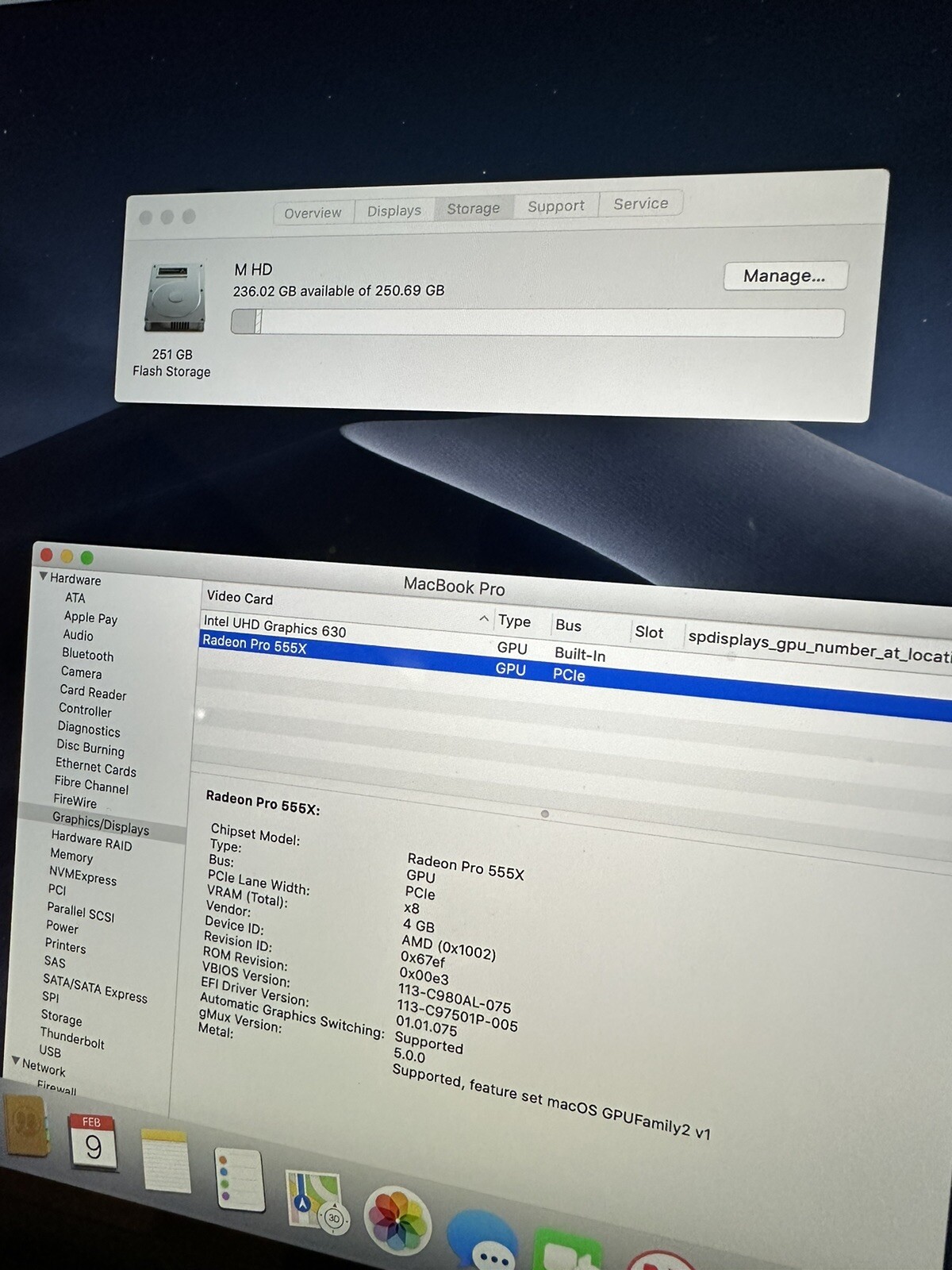Screen dimensions: 952x1270
Task: Click the Bus column header
Action: tap(569, 625)
